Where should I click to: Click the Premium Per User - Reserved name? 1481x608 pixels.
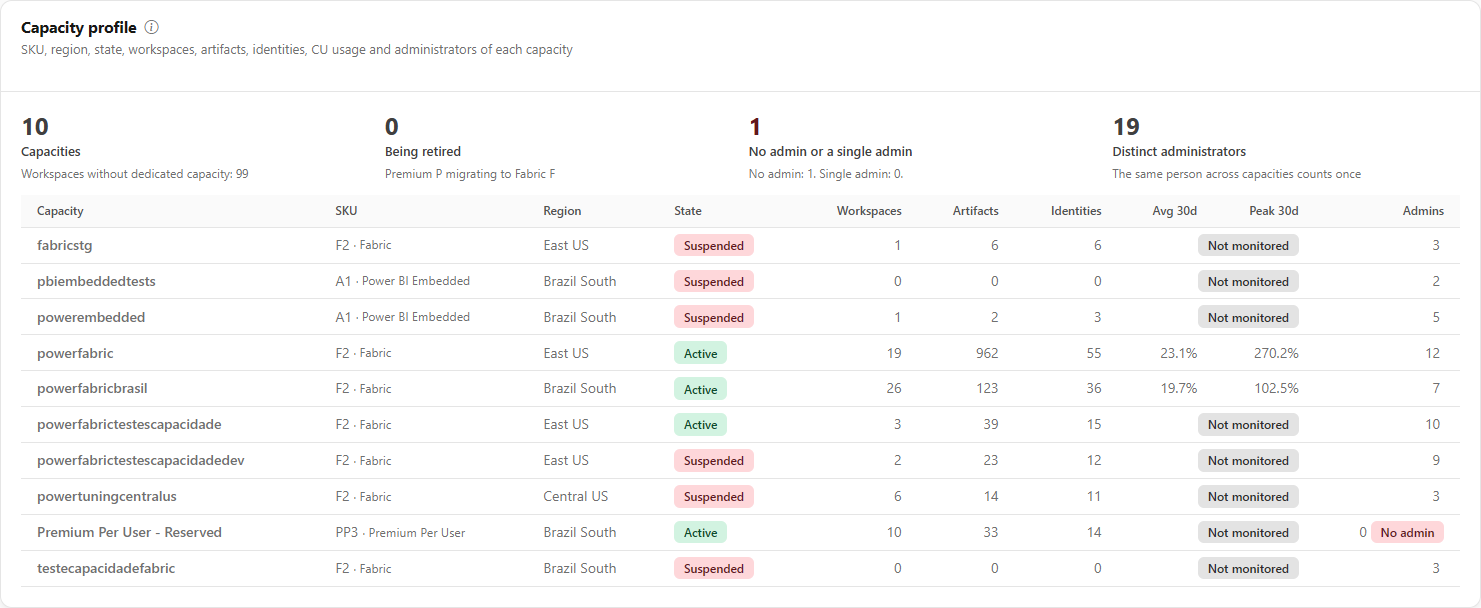pyautogui.click(x=129, y=532)
